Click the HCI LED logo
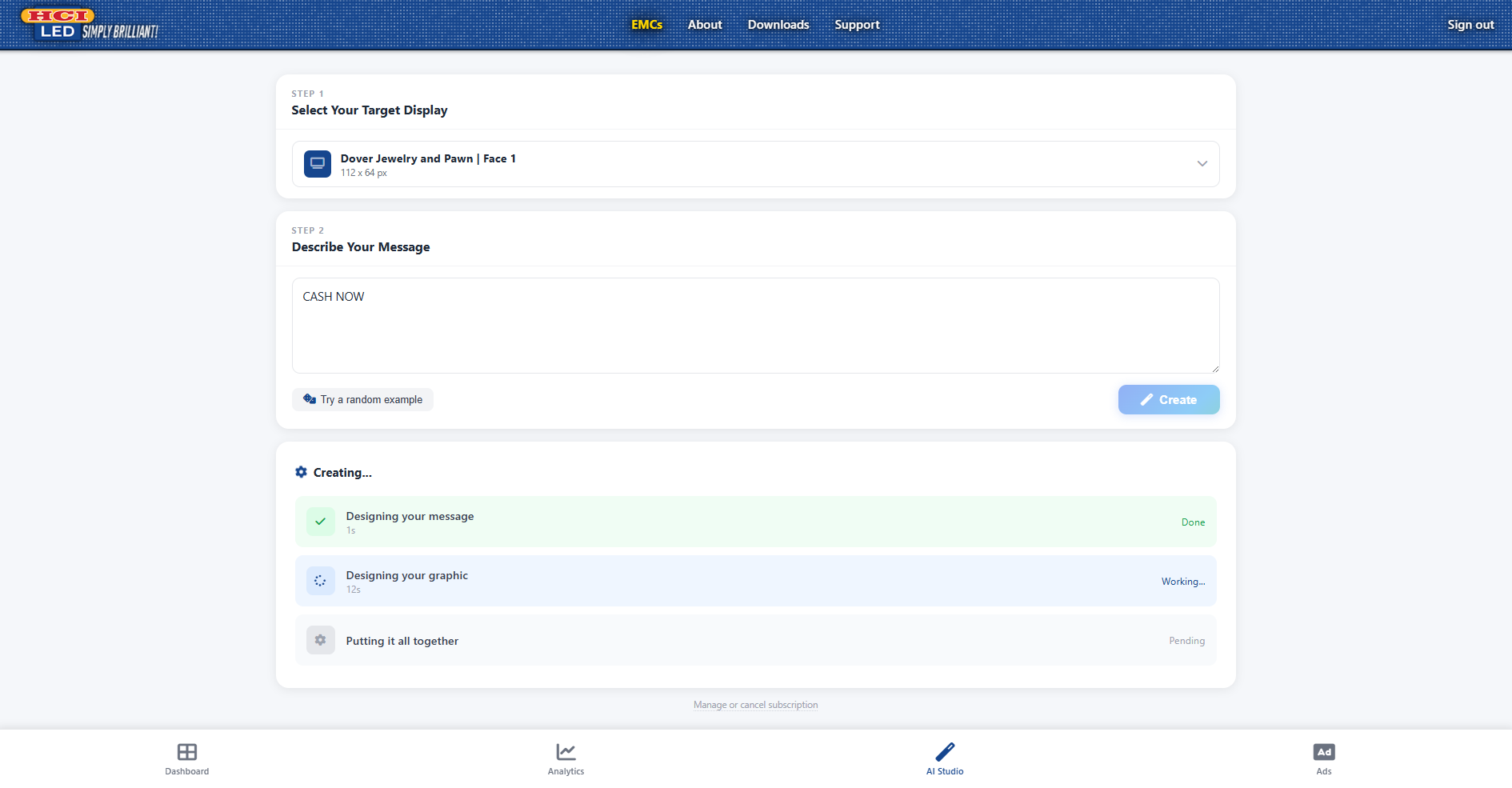The width and height of the screenshot is (1512, 788). [x=89, y=24]
